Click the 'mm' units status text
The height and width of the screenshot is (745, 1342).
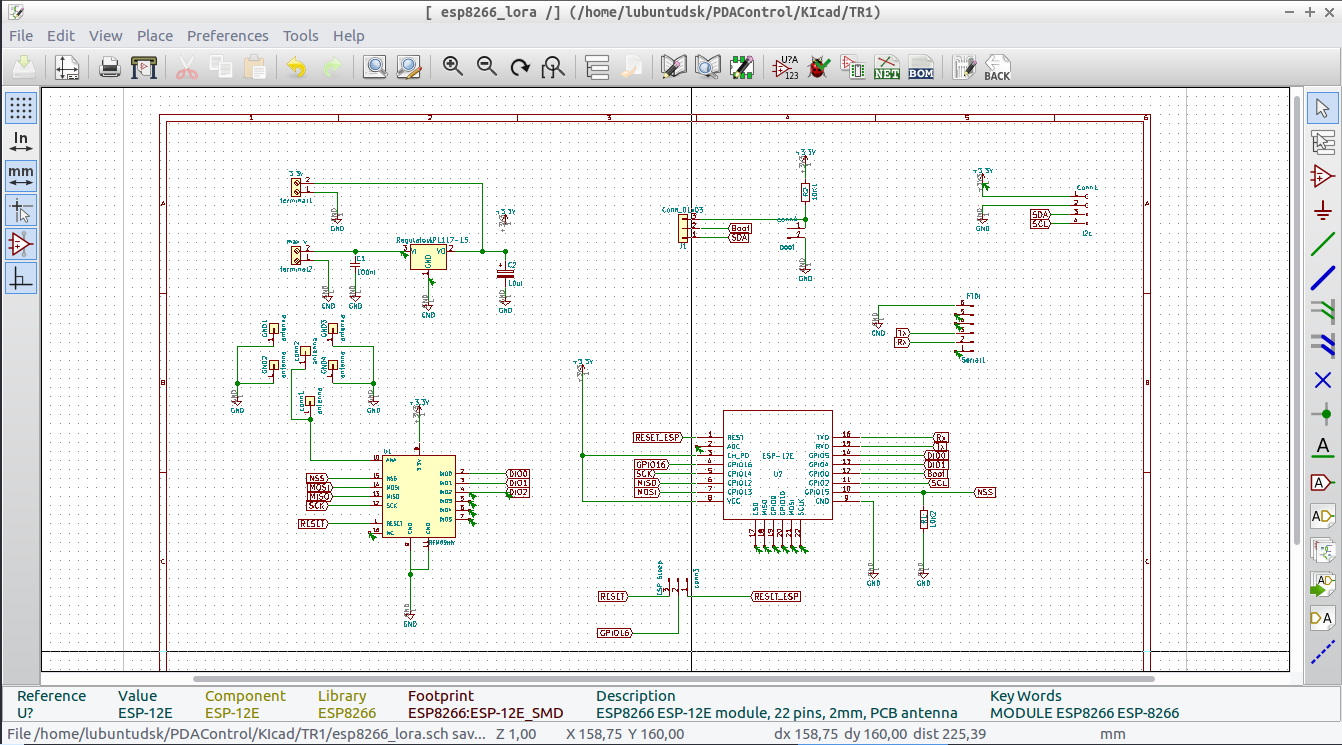(1113, 734)
